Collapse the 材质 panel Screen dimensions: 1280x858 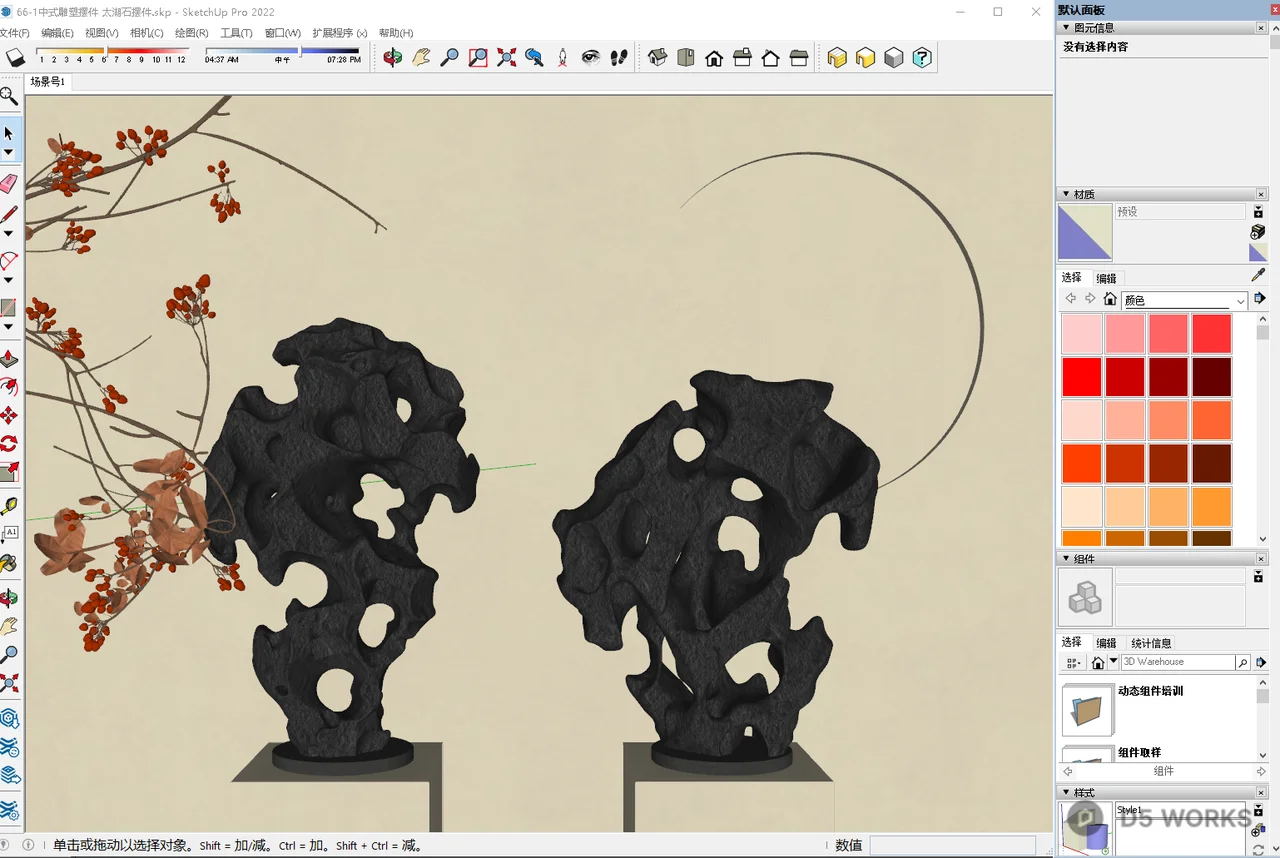1064,194
